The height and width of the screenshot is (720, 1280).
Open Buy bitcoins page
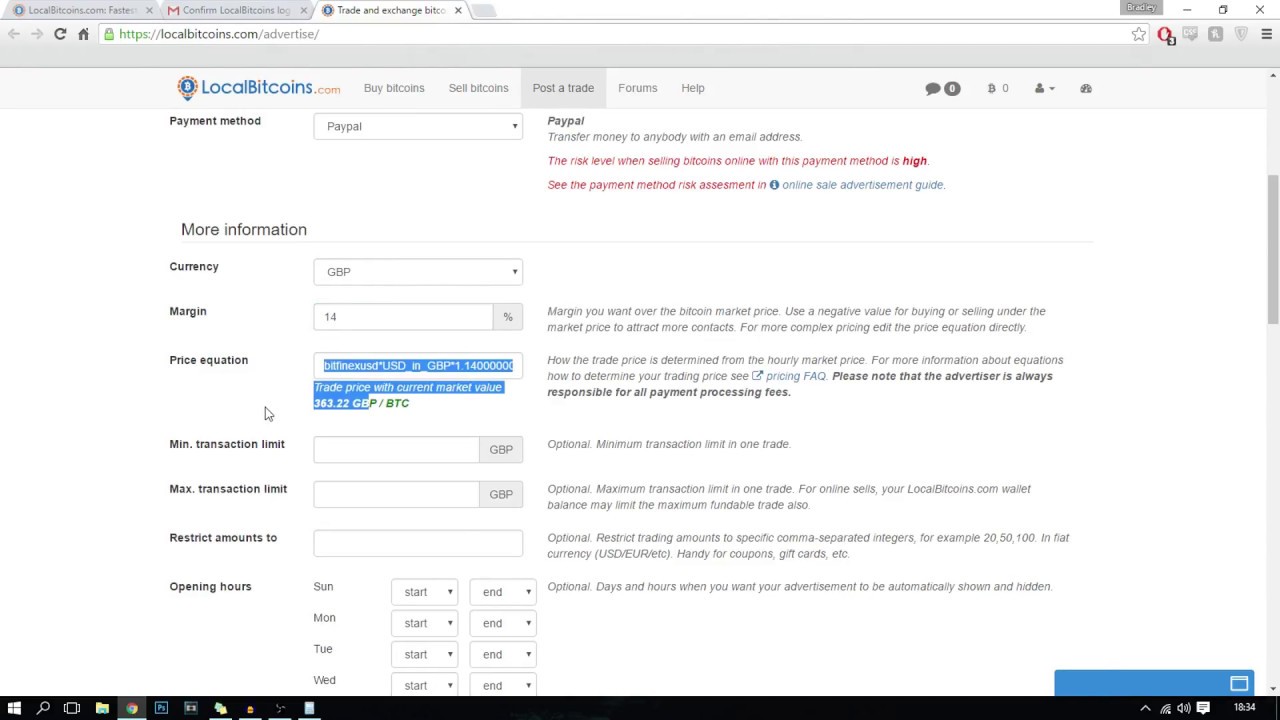coord(394,88)
